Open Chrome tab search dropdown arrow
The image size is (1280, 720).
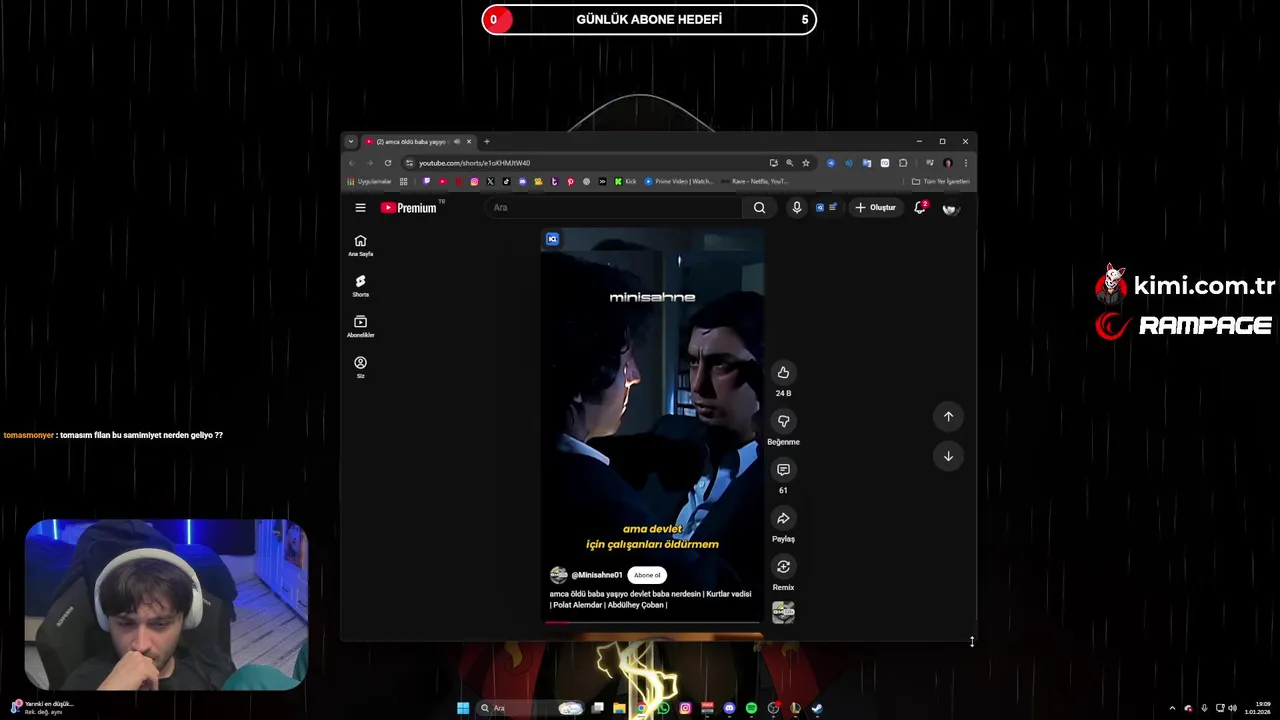[351, 141]
